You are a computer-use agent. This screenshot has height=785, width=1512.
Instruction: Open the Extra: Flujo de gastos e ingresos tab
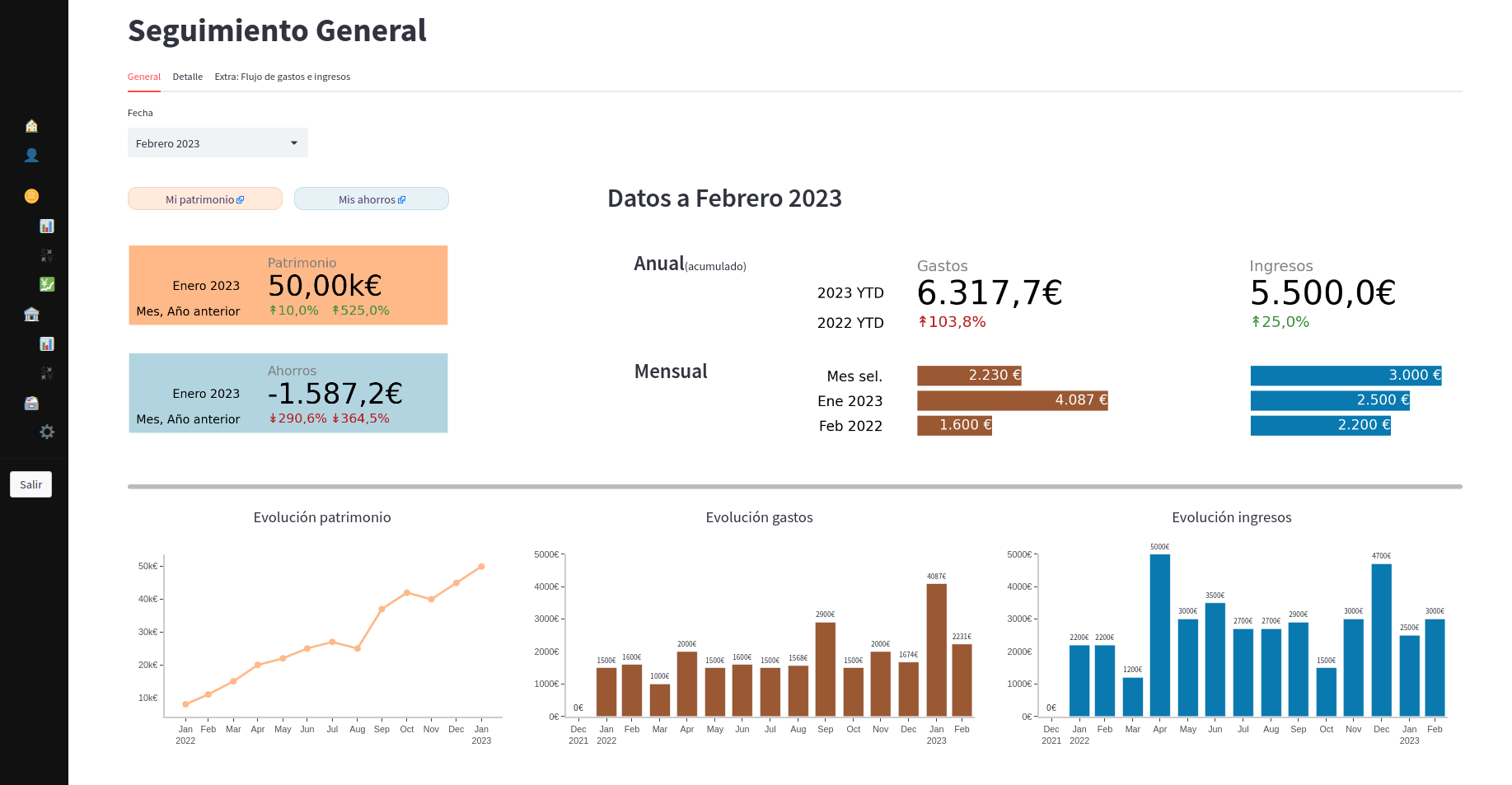point(282,77)
